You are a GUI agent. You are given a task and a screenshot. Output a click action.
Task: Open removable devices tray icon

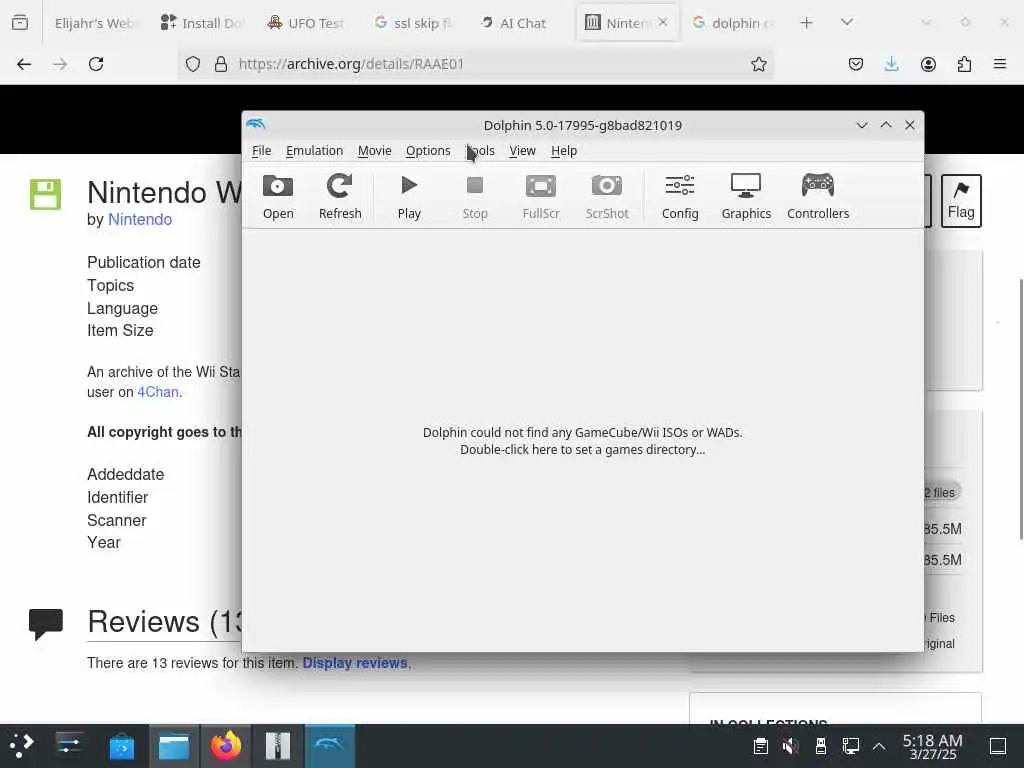(x=820, y=746)
